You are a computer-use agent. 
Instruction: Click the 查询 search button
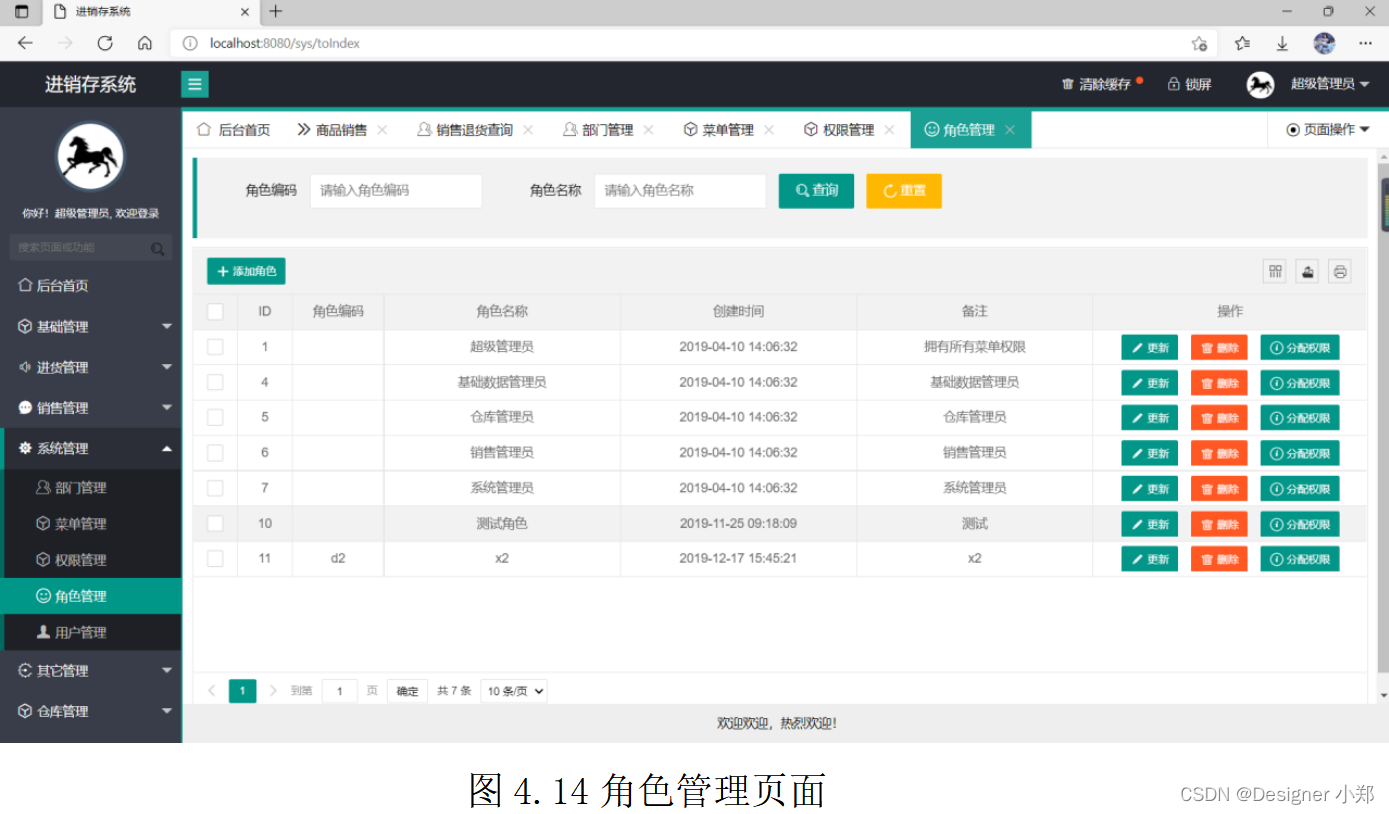coord(816,190)
